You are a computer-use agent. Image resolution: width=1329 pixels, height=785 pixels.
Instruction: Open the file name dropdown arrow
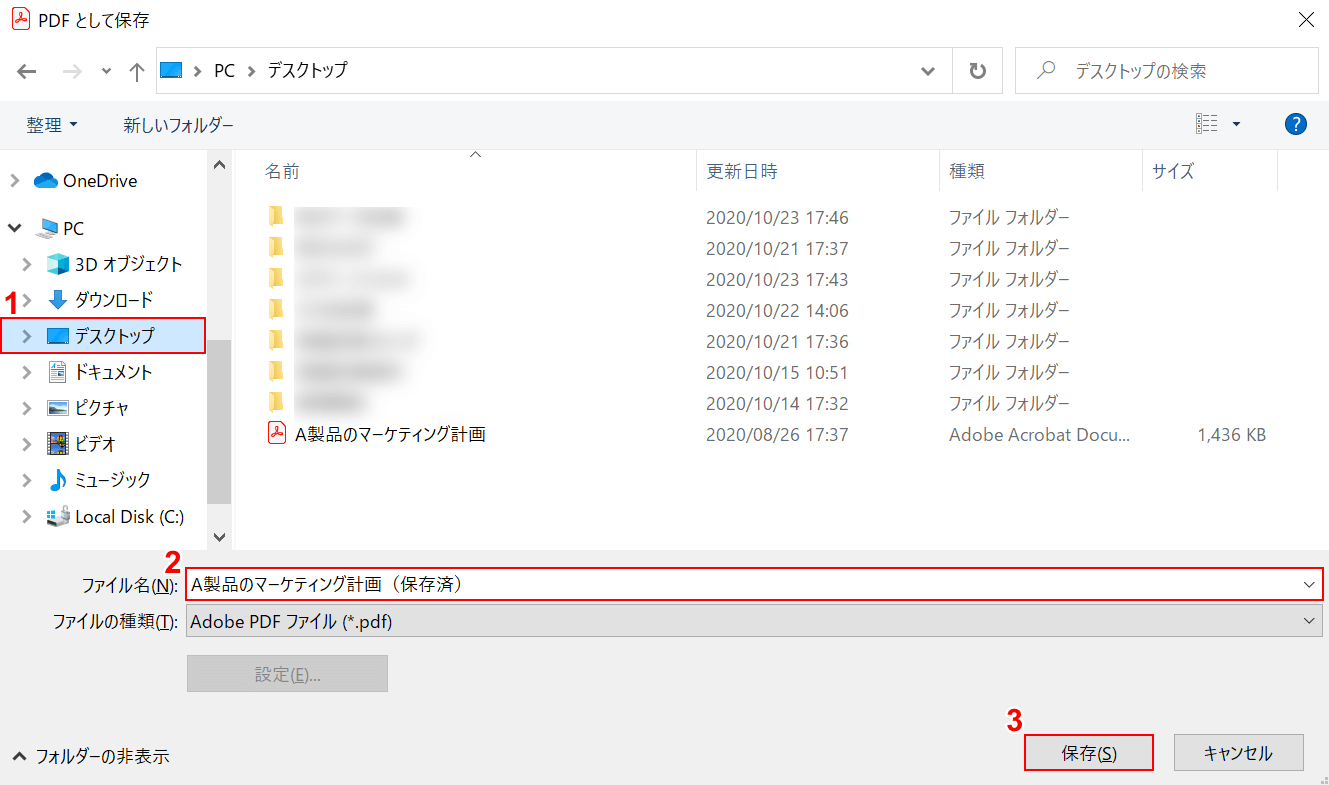click(1309, 584)
